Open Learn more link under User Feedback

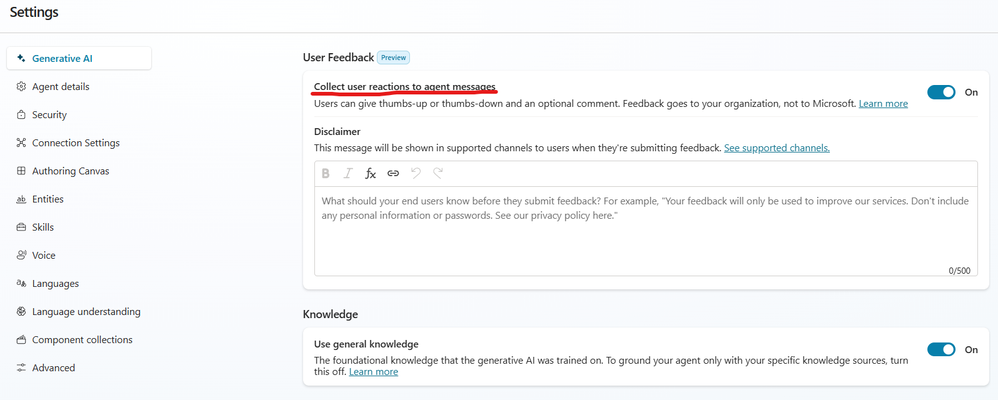[883, 103]
